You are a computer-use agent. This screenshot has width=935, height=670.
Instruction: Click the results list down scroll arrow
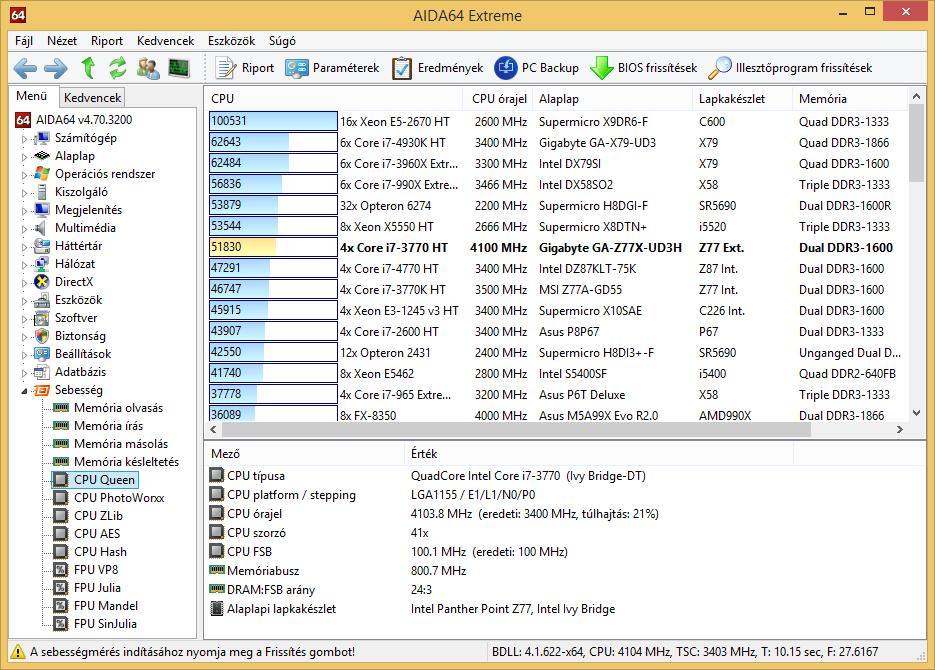[916, 412]
